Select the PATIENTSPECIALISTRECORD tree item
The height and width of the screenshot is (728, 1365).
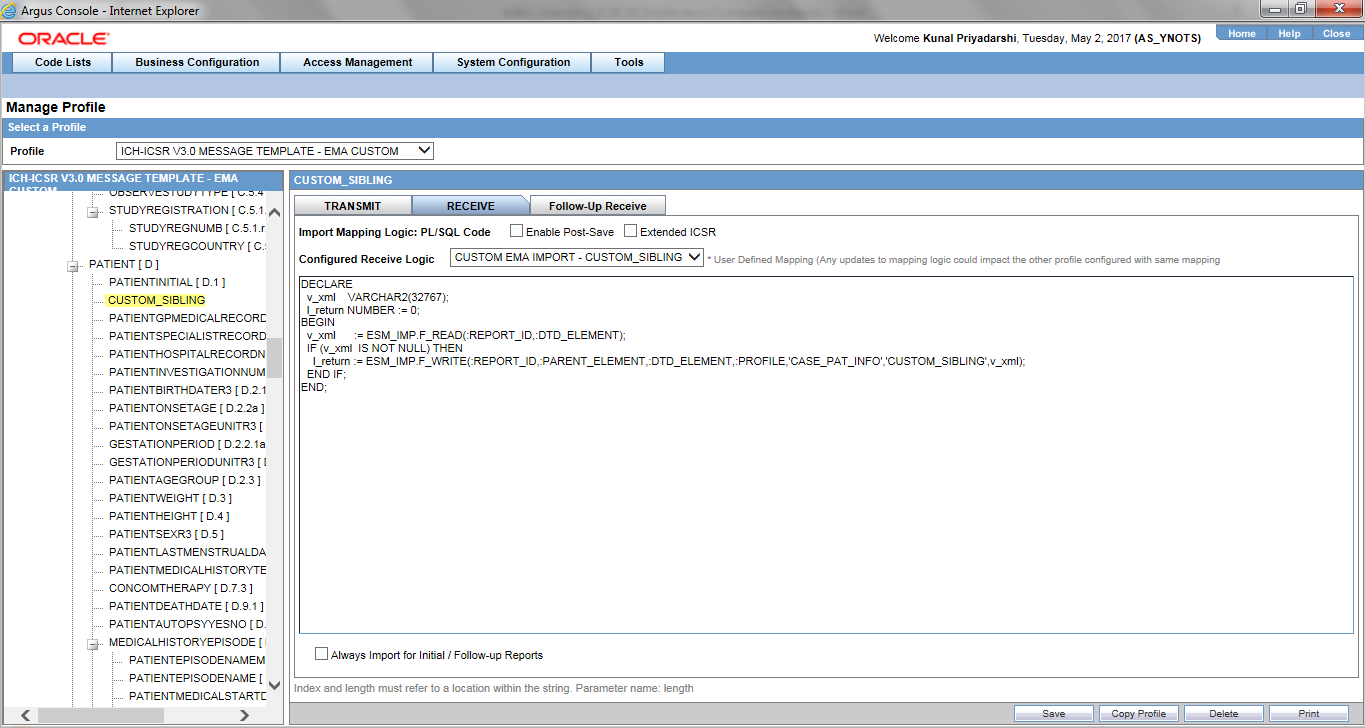coord(187,336)
